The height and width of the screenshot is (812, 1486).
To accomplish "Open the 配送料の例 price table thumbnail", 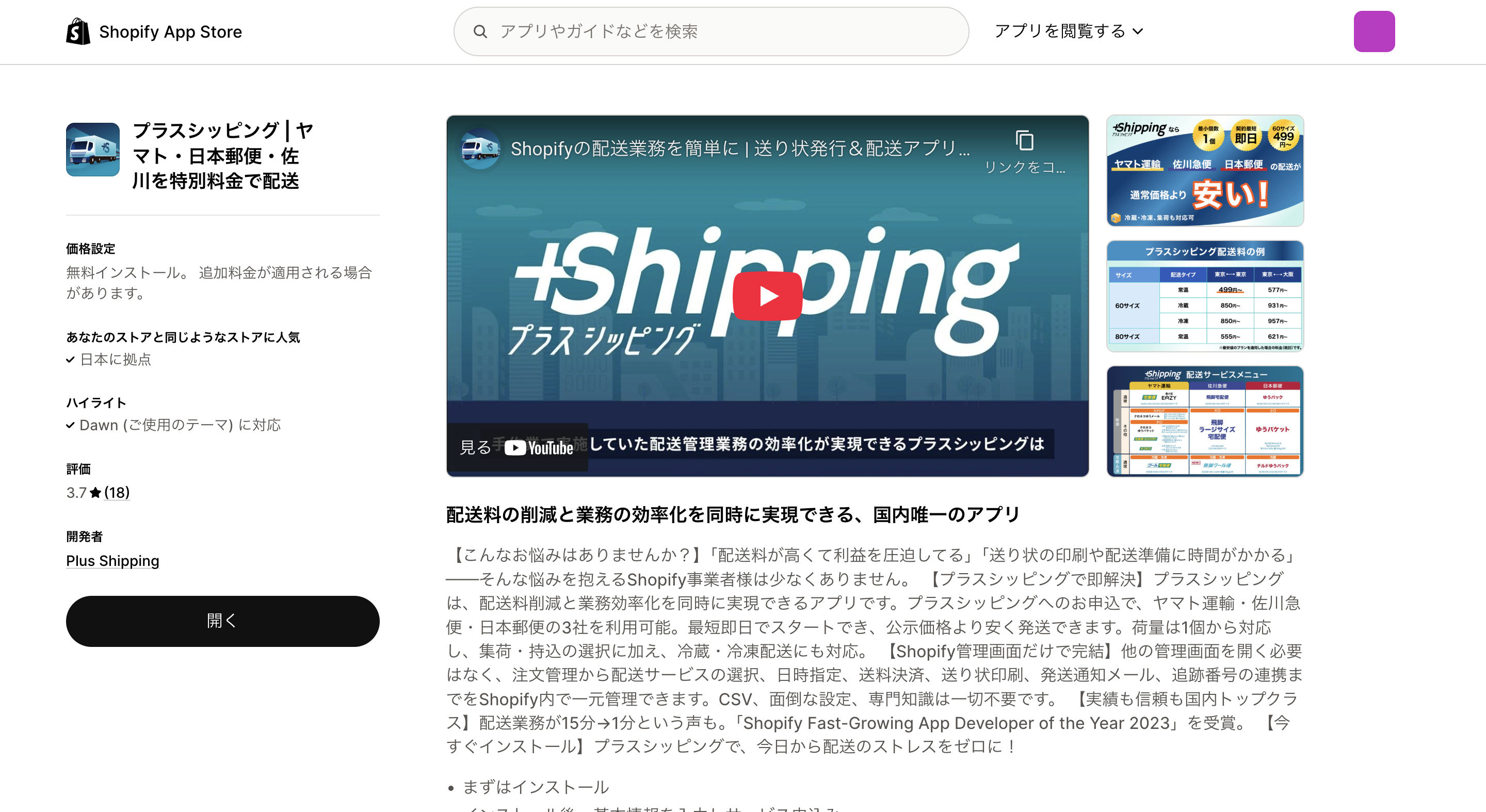I will point(1205,296).
